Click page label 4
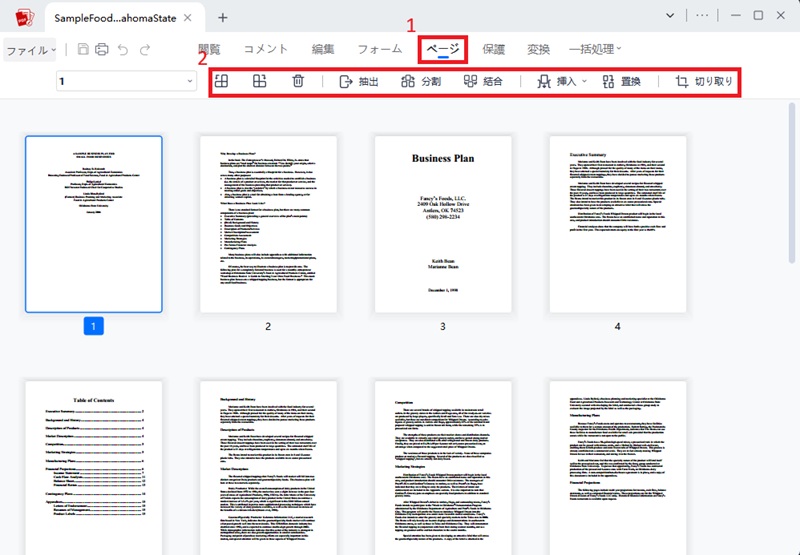800x555 pixels. click(x=617, y=326)
